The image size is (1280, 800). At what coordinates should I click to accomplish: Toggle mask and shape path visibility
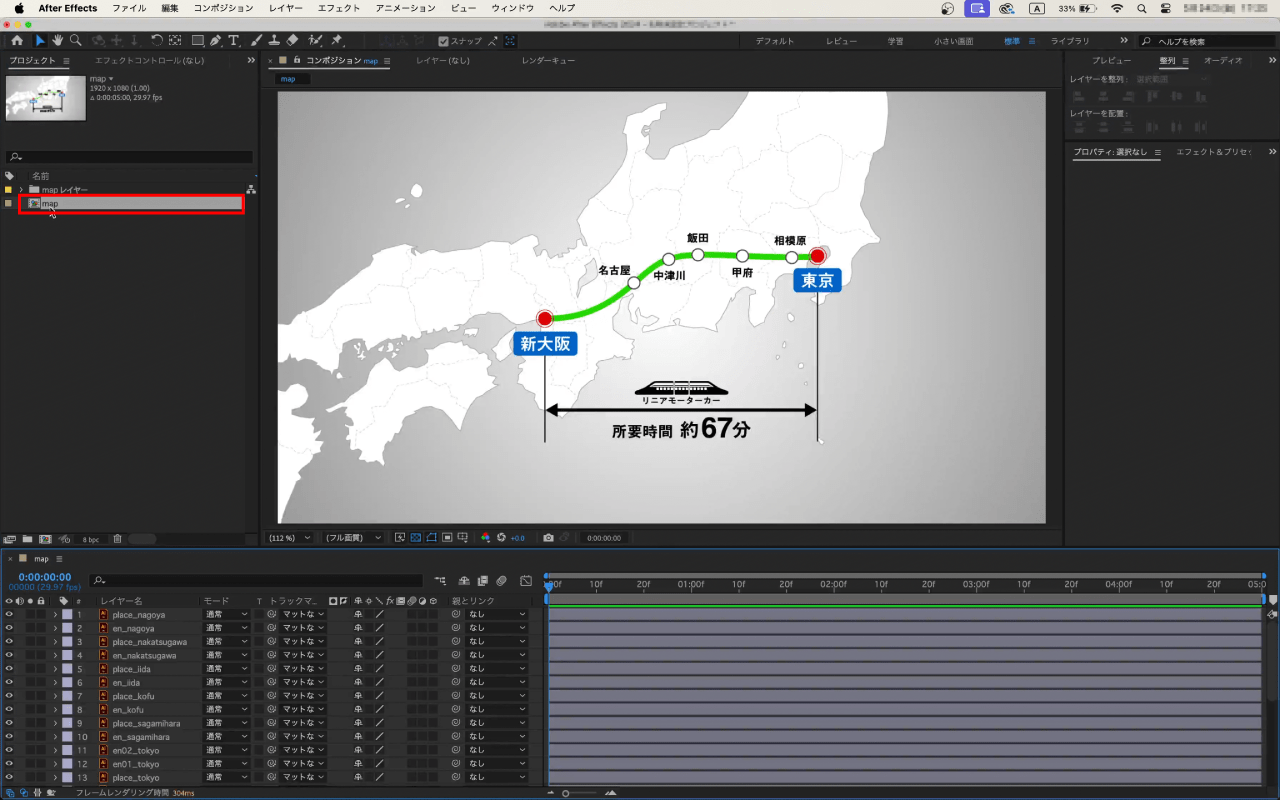(432, 538)
